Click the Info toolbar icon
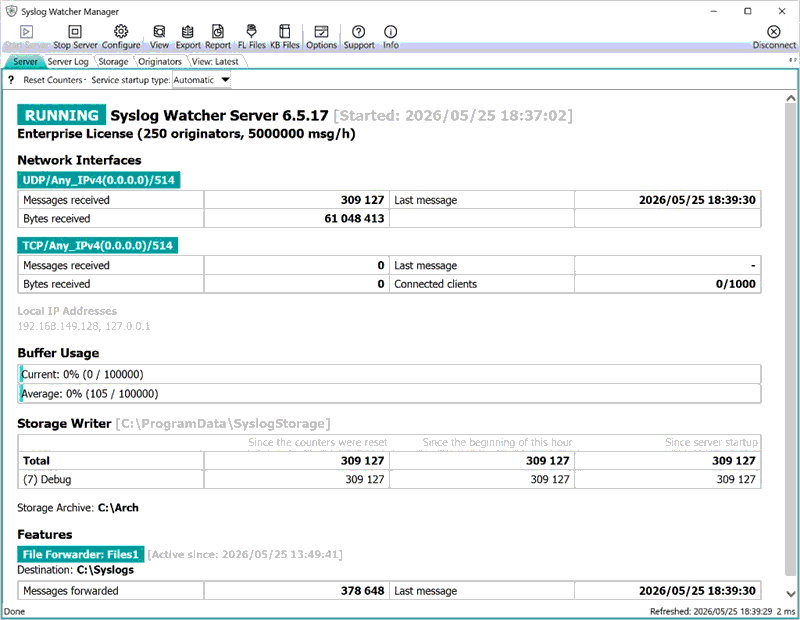Screen dimensions: 800x620 pyautogui.click(x=391, y=32)
